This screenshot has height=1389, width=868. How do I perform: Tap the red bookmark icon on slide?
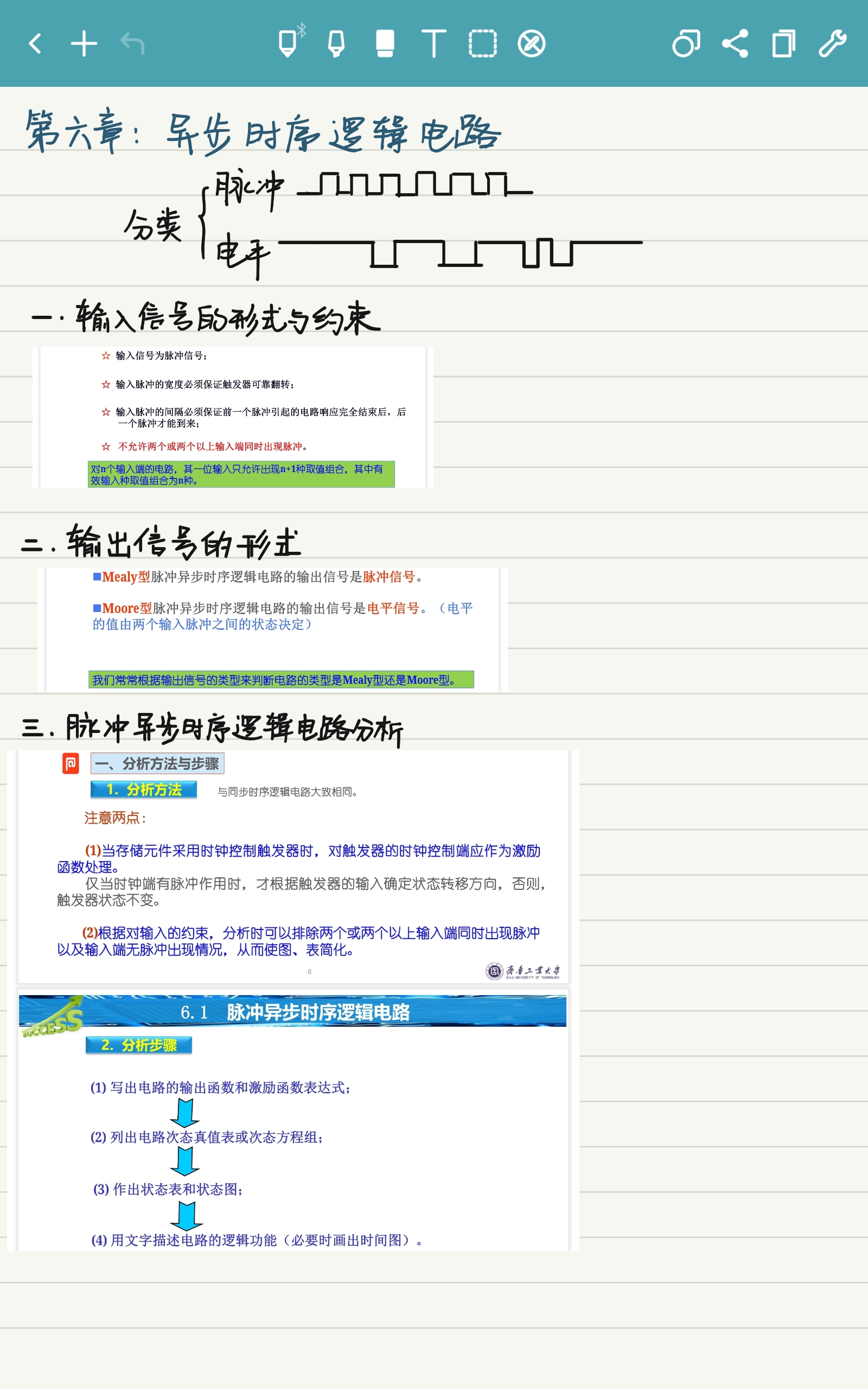(x=70, y=765)
